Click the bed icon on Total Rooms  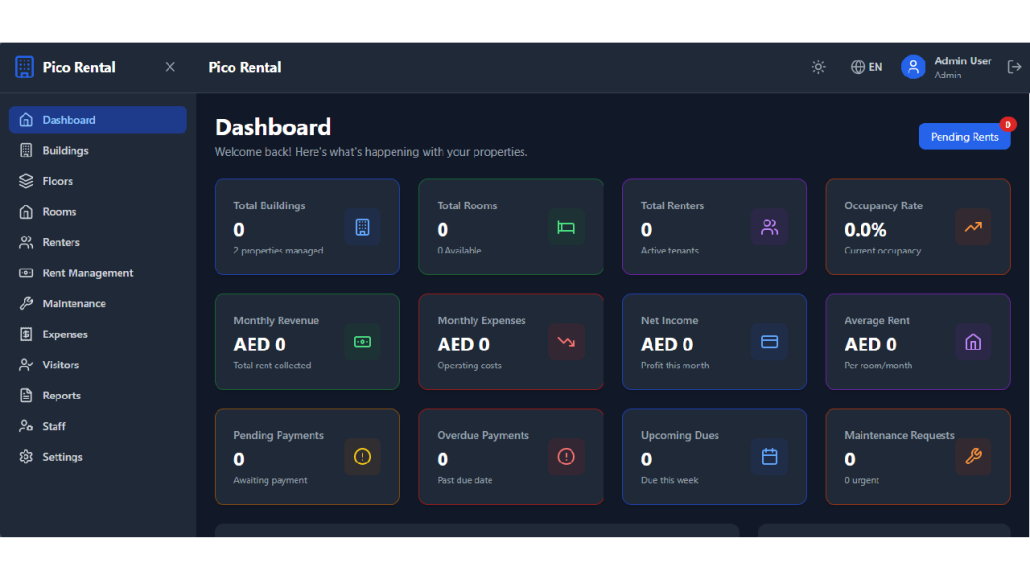click(x=566, y=227)
